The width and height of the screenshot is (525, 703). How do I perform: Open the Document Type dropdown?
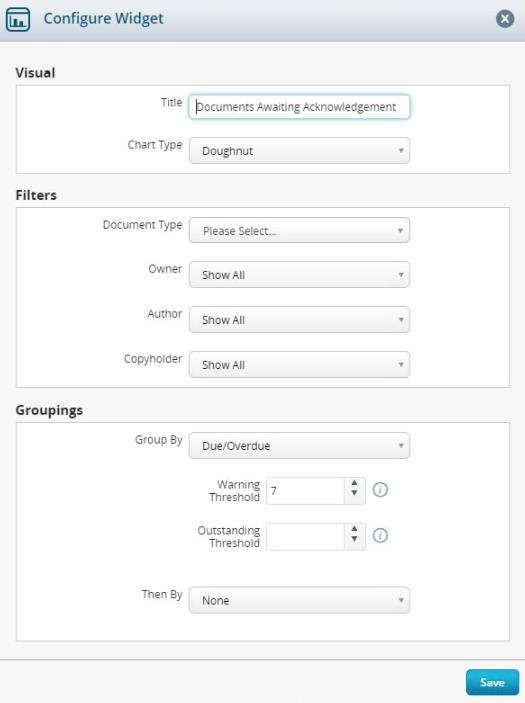(x=299, y=230)
